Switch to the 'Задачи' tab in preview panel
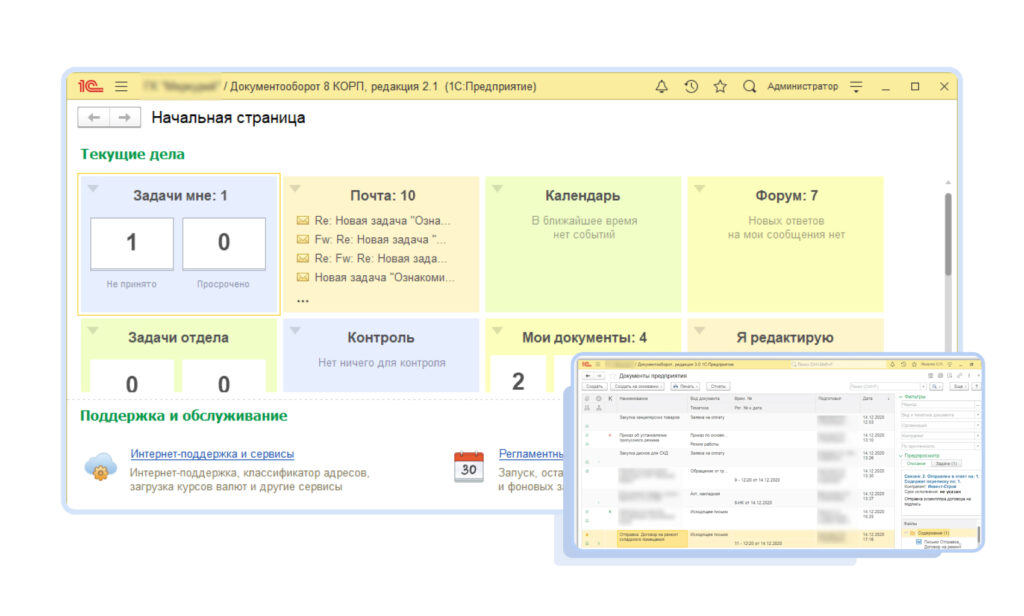Viewport: 1024px width, 616px height. [945, 463]
